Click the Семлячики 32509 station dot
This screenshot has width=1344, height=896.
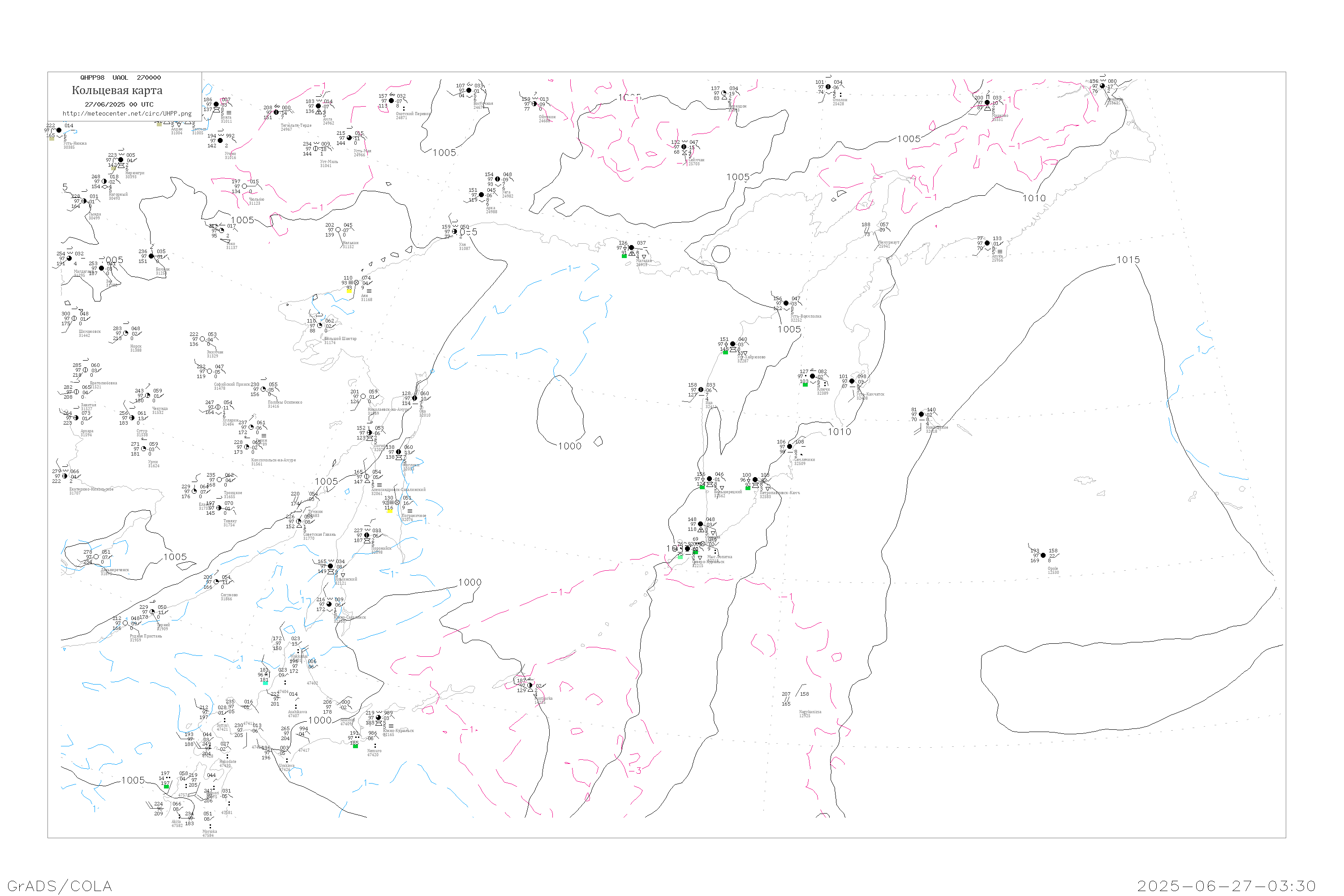(x=790, y=447)
